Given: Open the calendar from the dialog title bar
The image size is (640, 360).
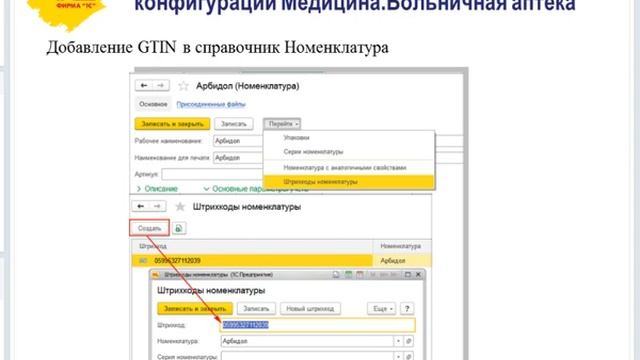Looking at the screenshot, I should (x=360, y=275).
